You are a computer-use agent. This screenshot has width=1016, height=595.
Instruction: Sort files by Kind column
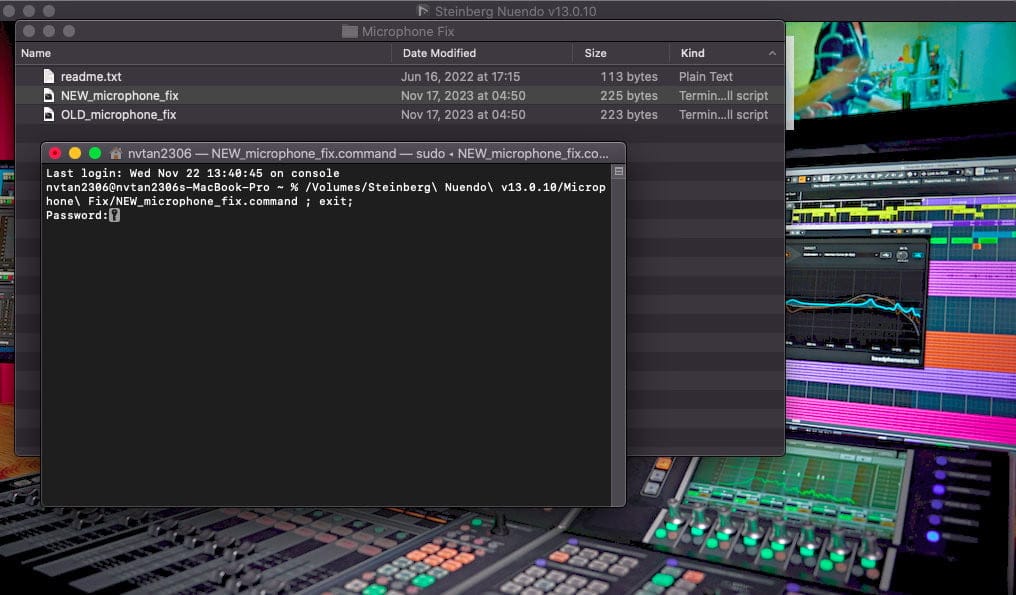tap(692, 53)
